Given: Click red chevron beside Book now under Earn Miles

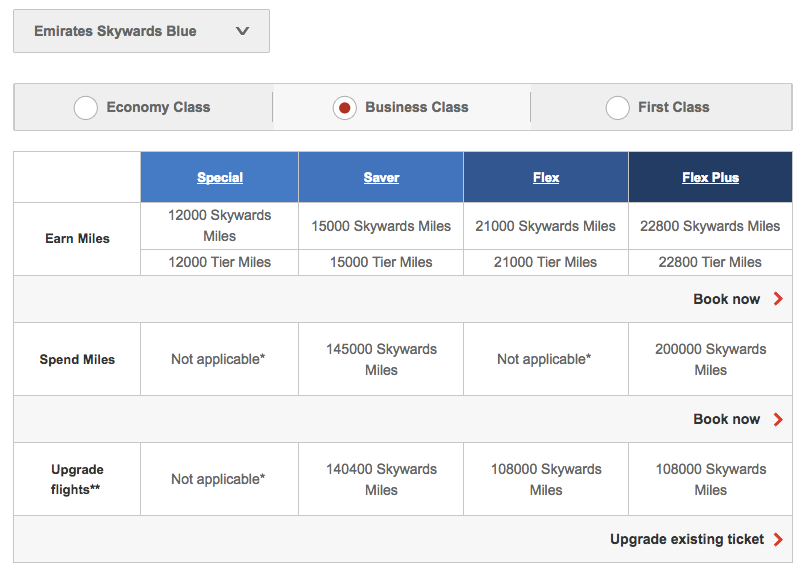Looking at the screenshot, I should tap(778, 299).
